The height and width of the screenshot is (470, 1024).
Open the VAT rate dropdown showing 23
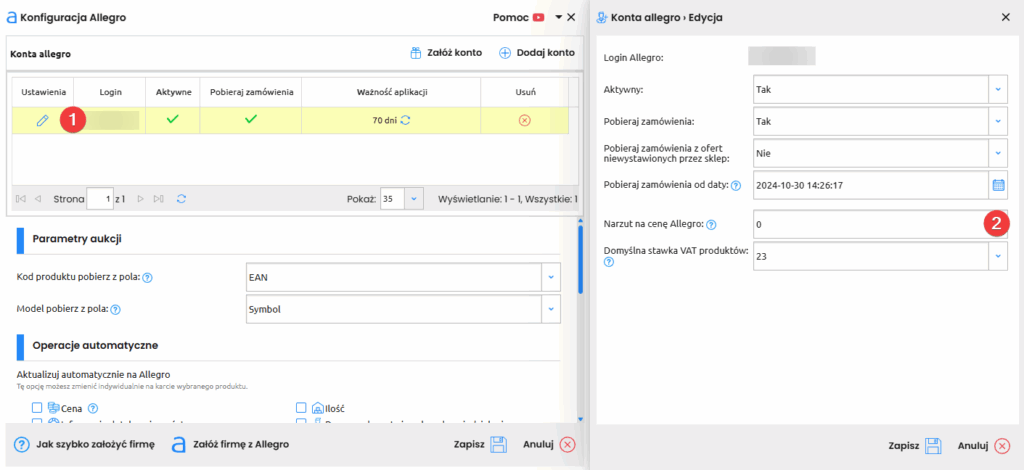pyautogui.click(x=997, y=255)
